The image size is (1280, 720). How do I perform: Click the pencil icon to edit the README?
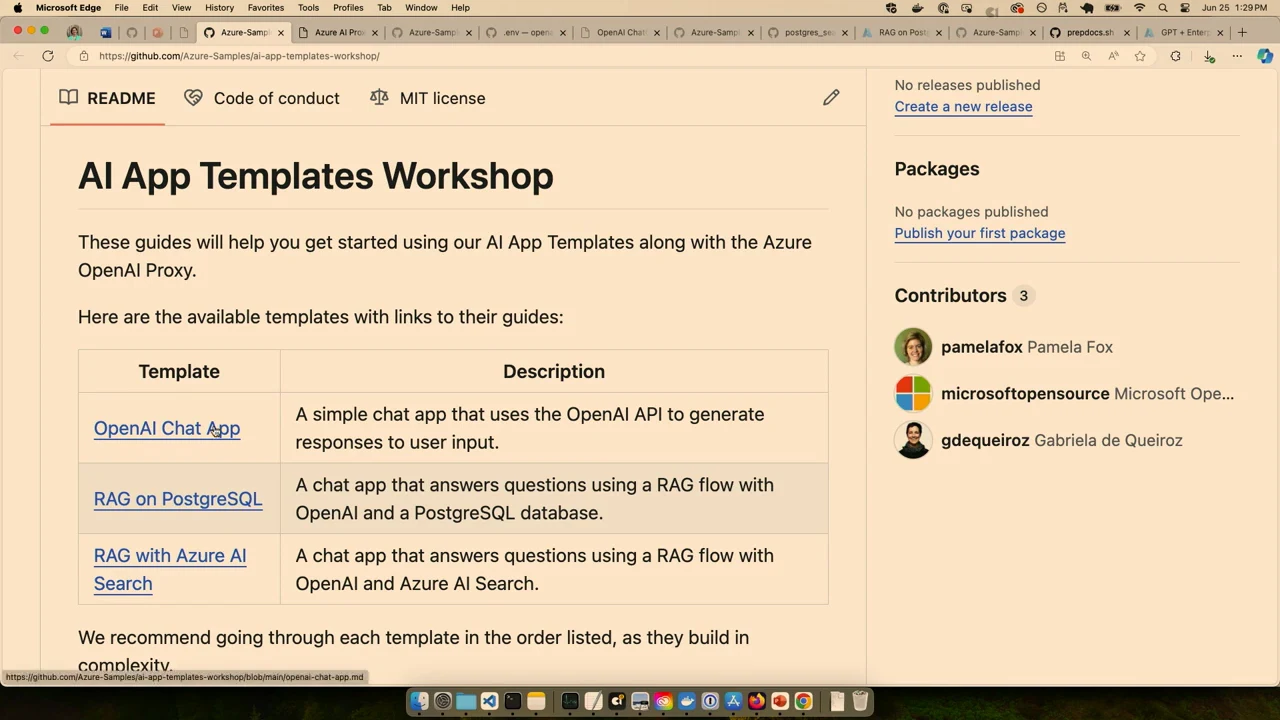click(831, 98)
